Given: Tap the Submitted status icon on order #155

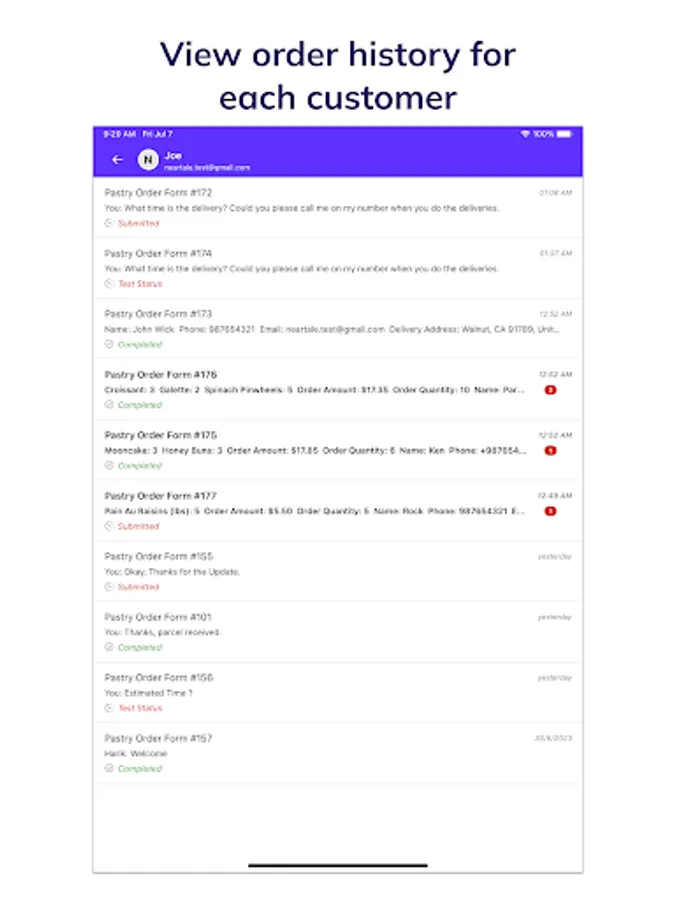Looking at the screenshot, I should point(109,587).
